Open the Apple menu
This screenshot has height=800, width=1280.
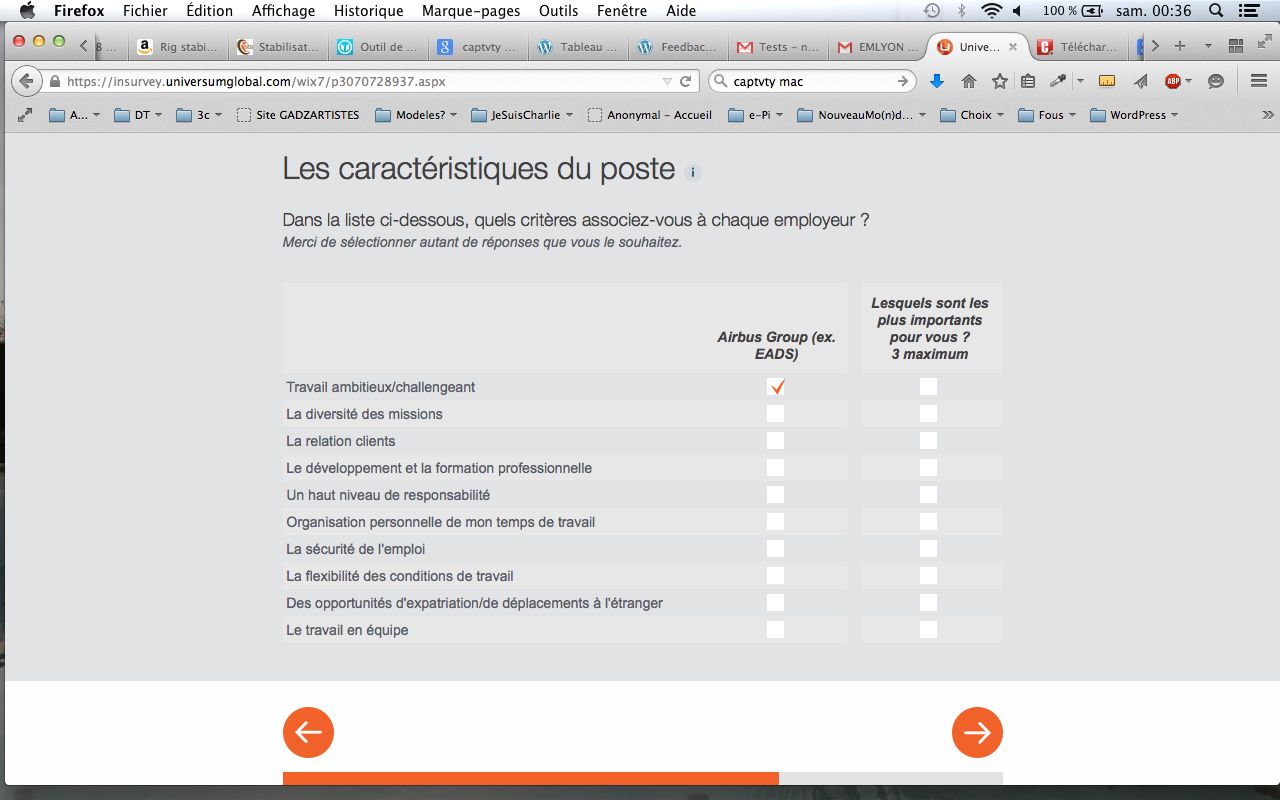pyautogui.click(x=27, y=11)
